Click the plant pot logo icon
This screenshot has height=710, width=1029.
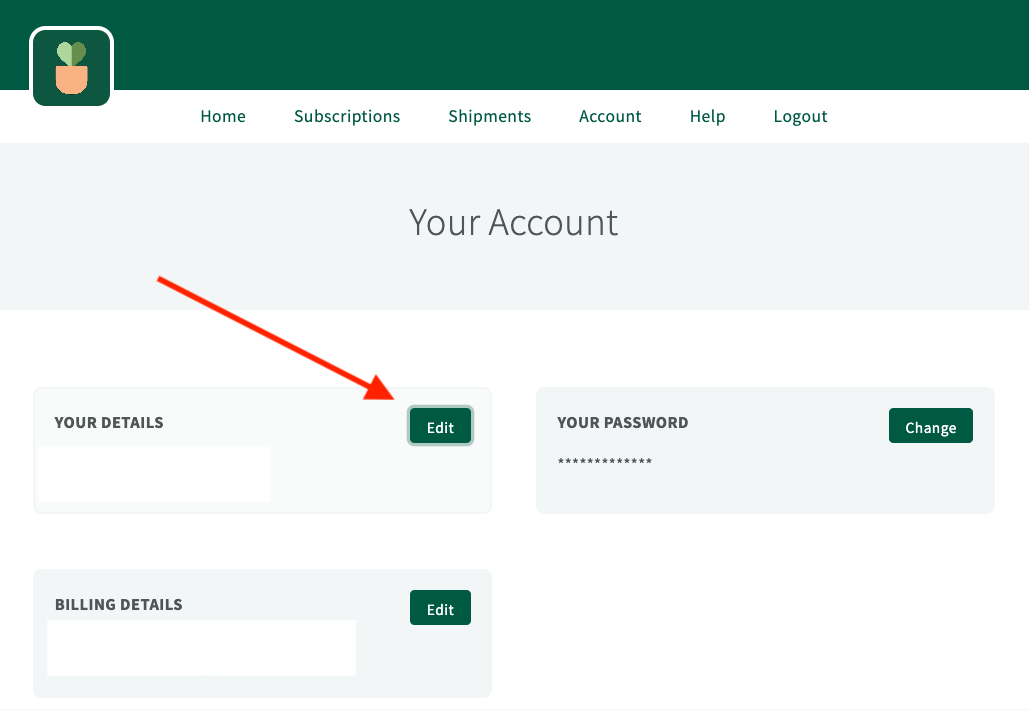pos(72,68)
